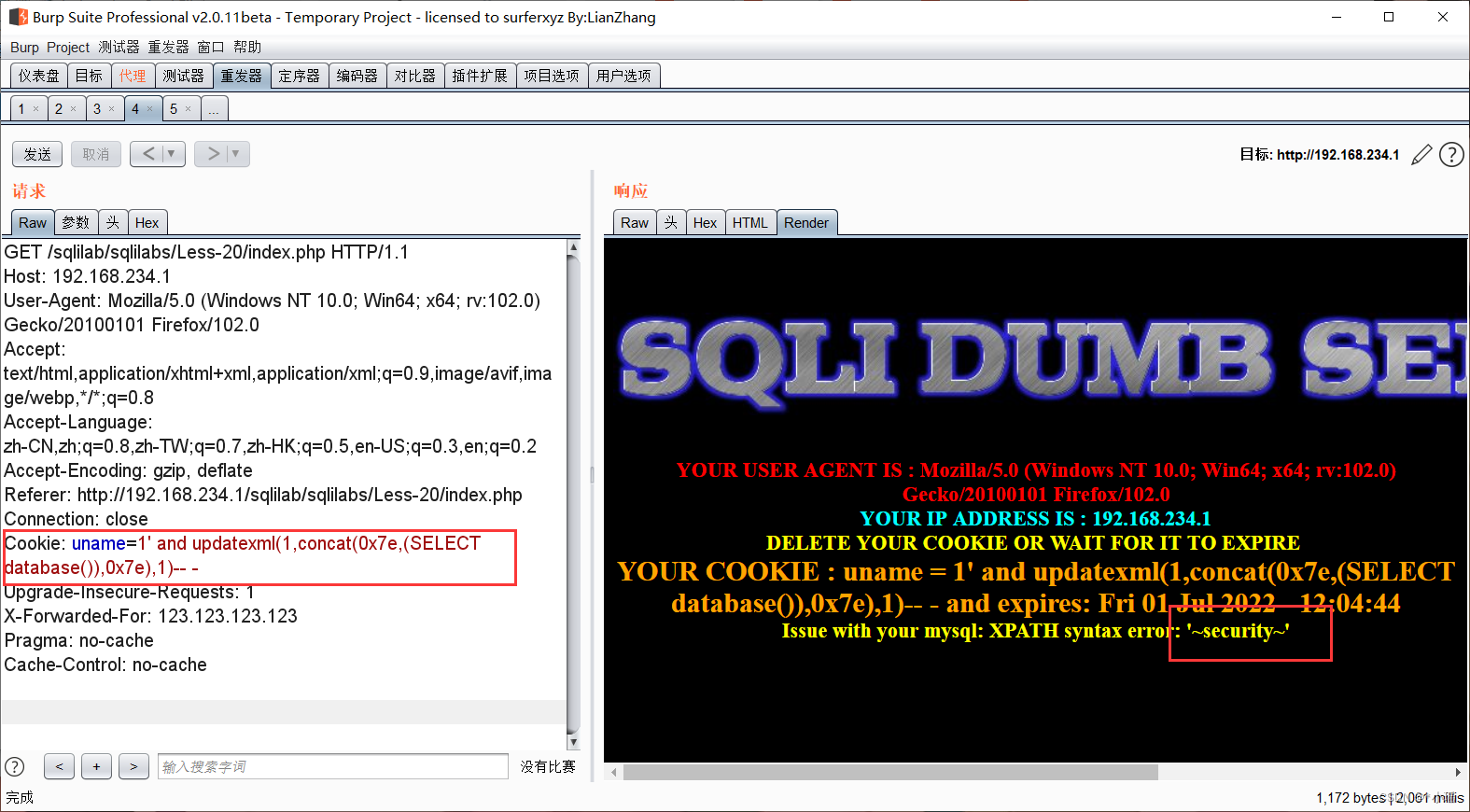The width and height of the screenshot is (1470, 812).
Task: Select the request 参数 tab
Action: point(76,222)
